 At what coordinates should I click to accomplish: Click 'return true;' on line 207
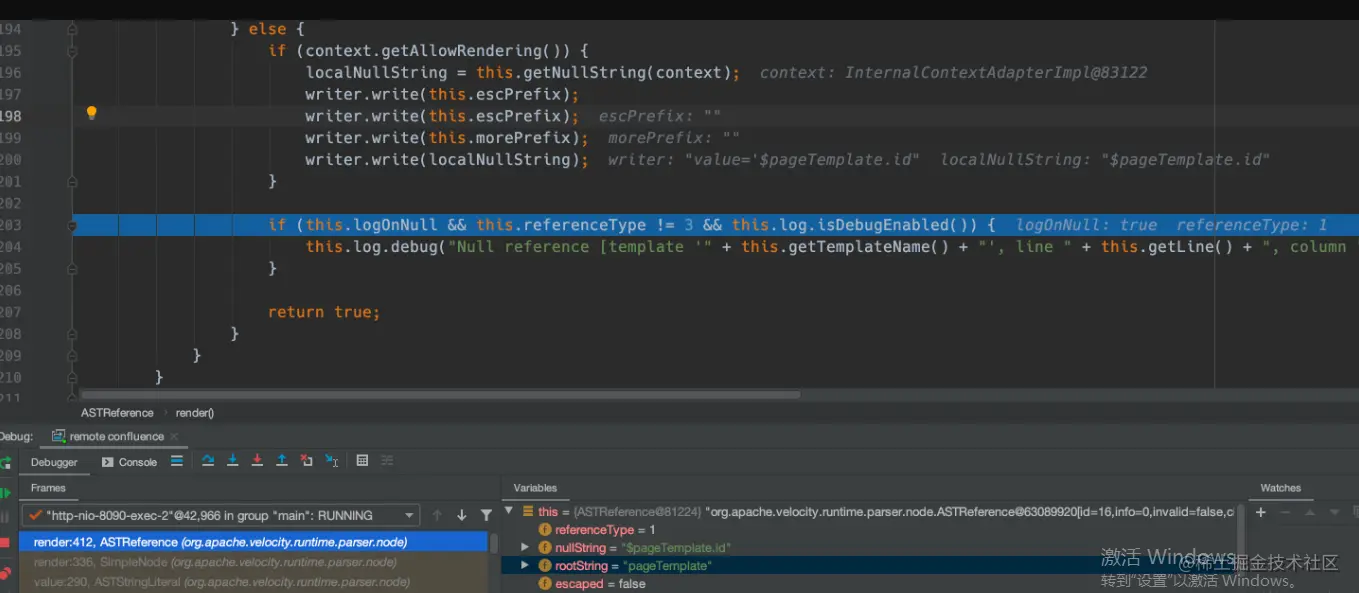324,312
